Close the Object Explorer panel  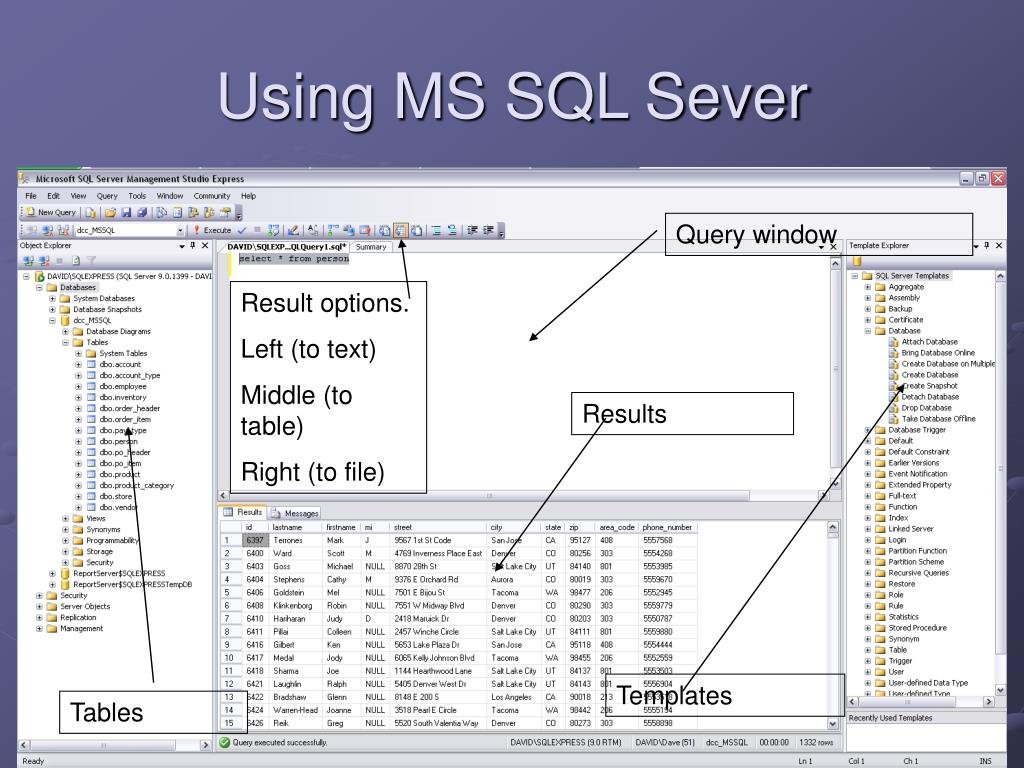(x=205, y=246)
